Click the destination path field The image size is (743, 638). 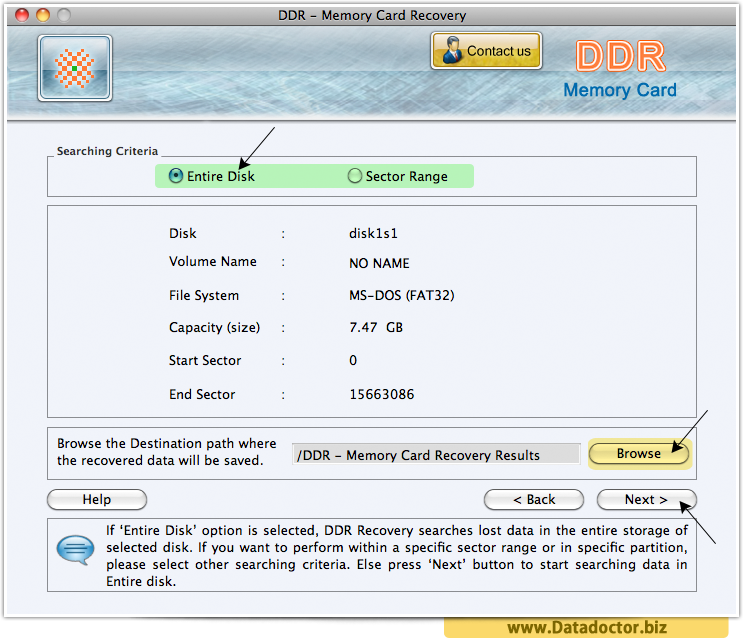(436, 455)
